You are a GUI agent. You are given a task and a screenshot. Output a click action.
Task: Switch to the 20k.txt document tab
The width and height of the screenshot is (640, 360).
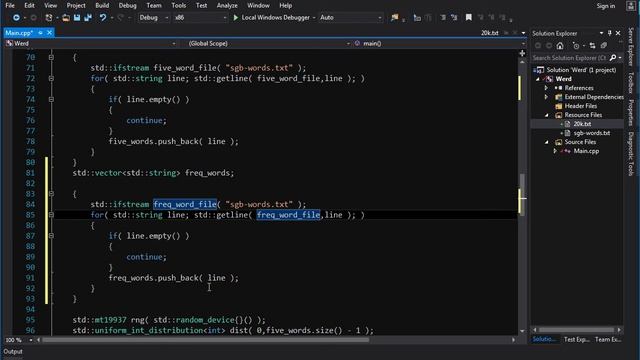pos(489,33)
